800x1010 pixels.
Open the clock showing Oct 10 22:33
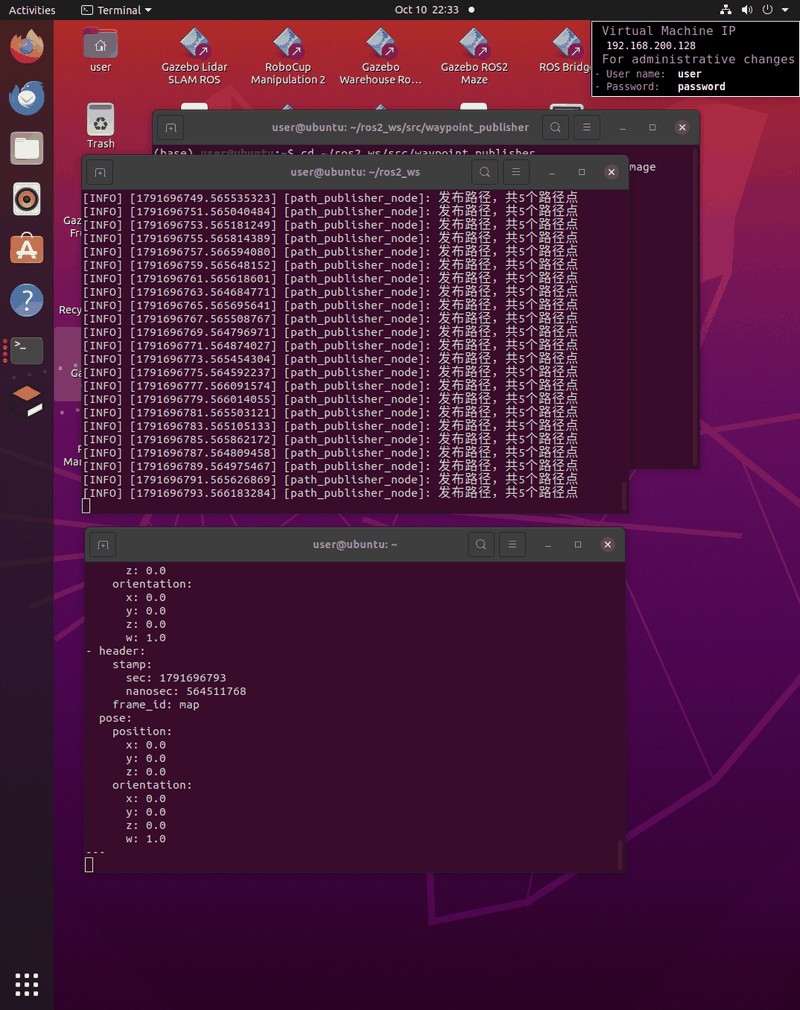[x=427, y=10]
